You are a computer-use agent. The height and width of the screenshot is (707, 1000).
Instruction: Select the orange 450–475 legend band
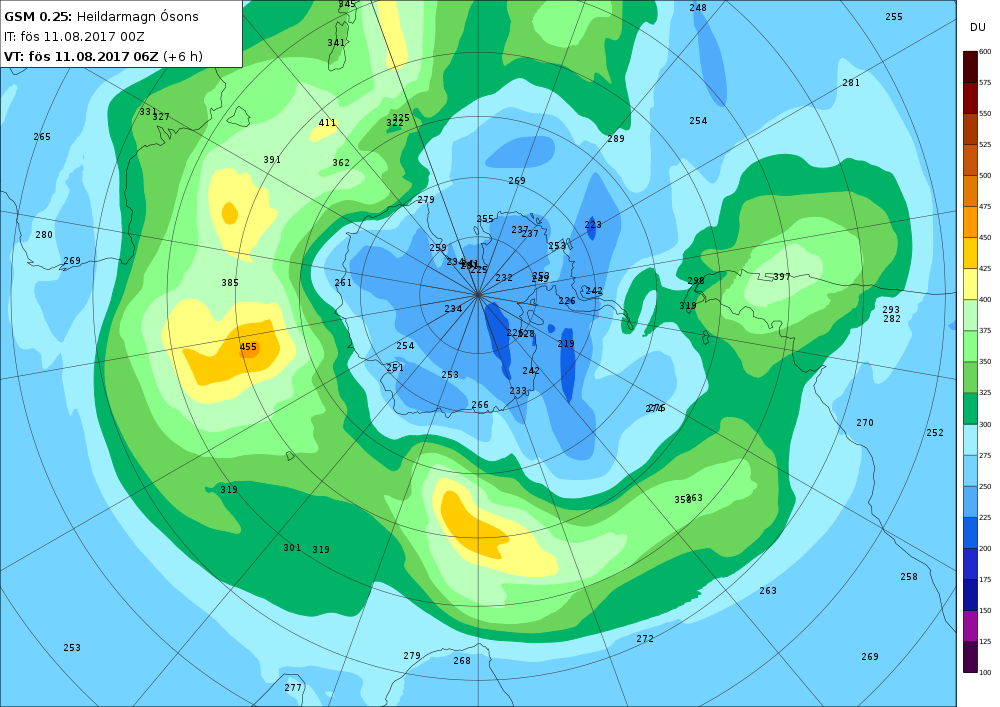coord(970,222)
